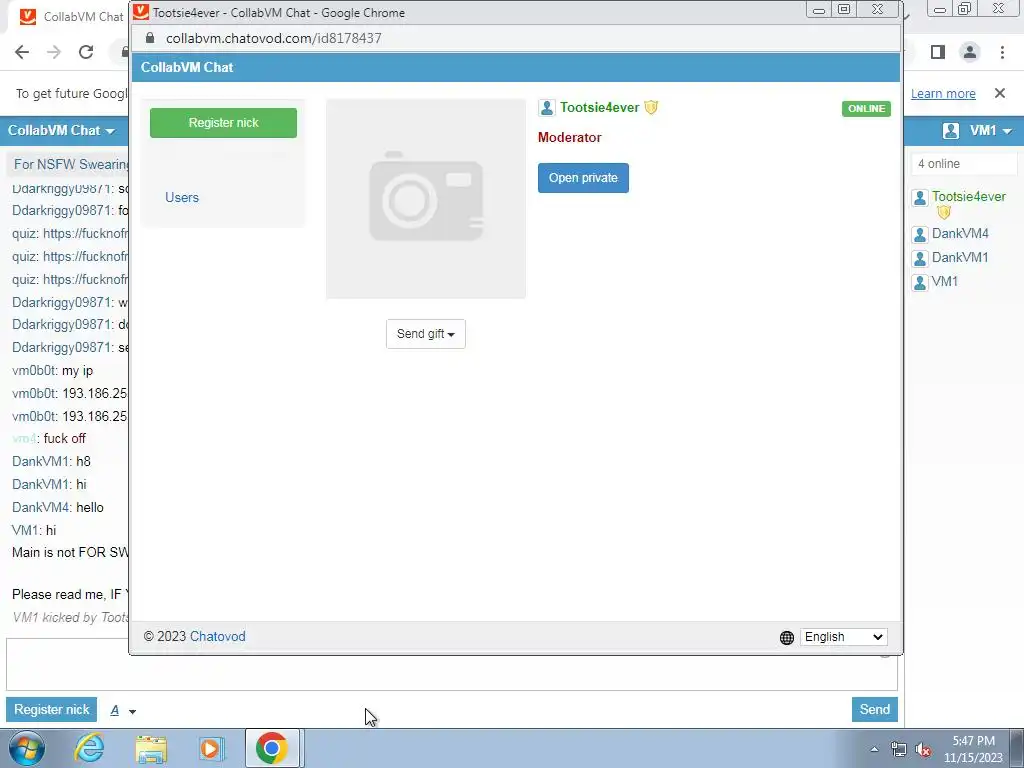The height and width of the screenshot is (768, 1024).
Task: Click the blue Register nick button at bottom
Action: point(52,709)
